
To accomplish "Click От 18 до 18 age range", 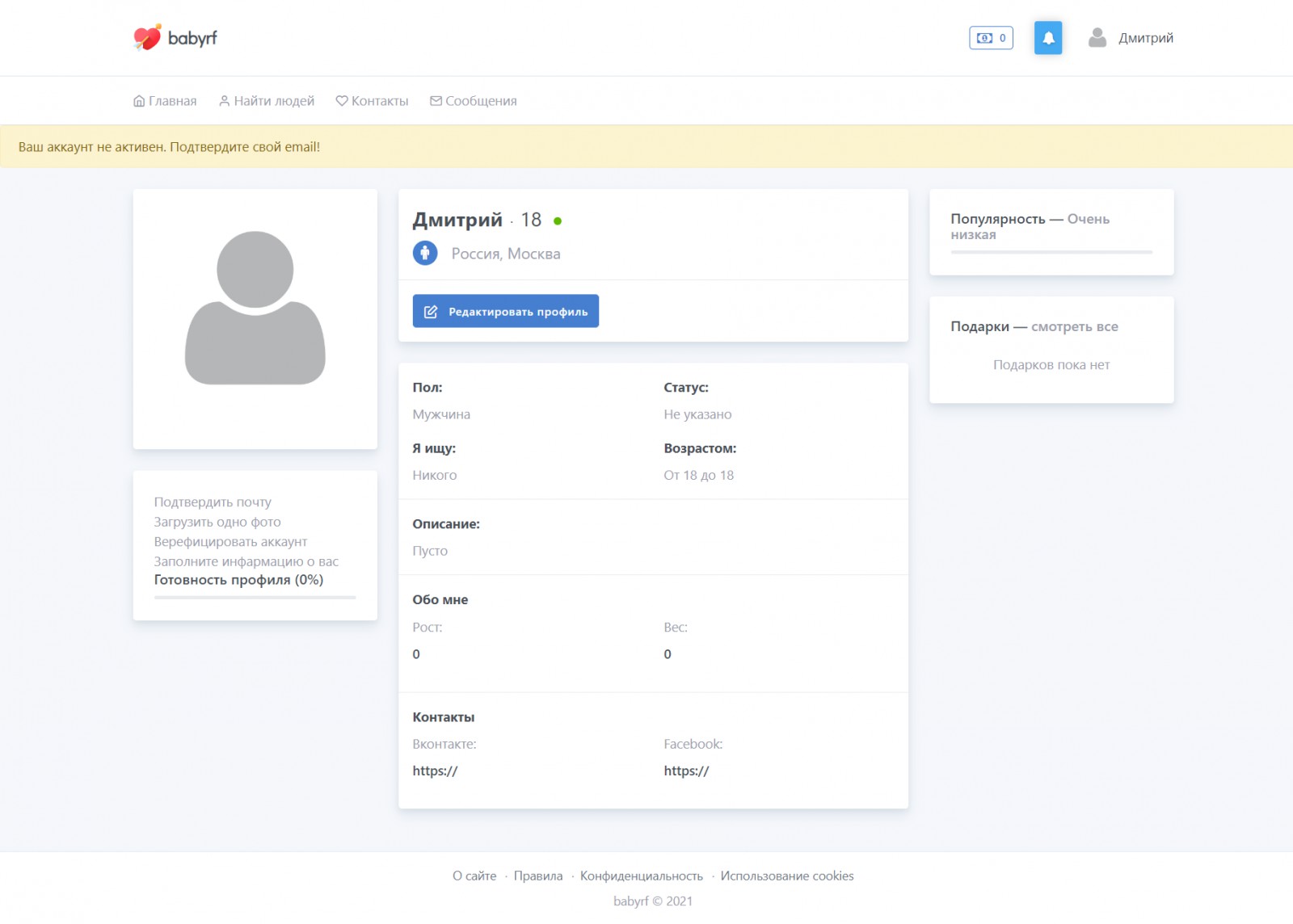I will 699,475.
